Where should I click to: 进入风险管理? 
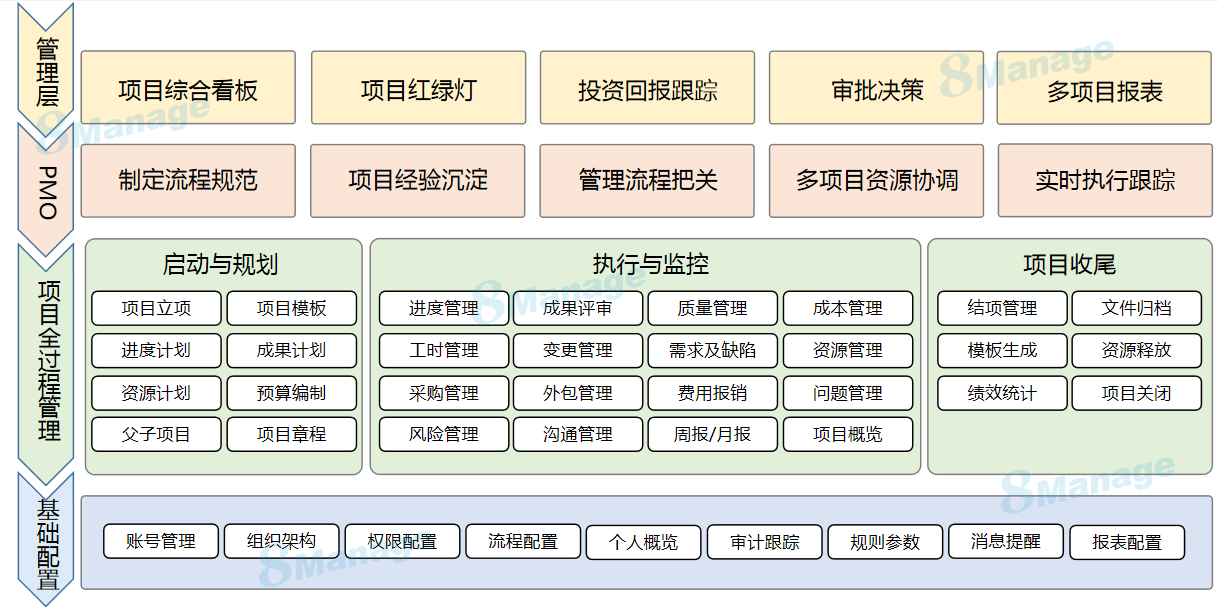point(444,434)
